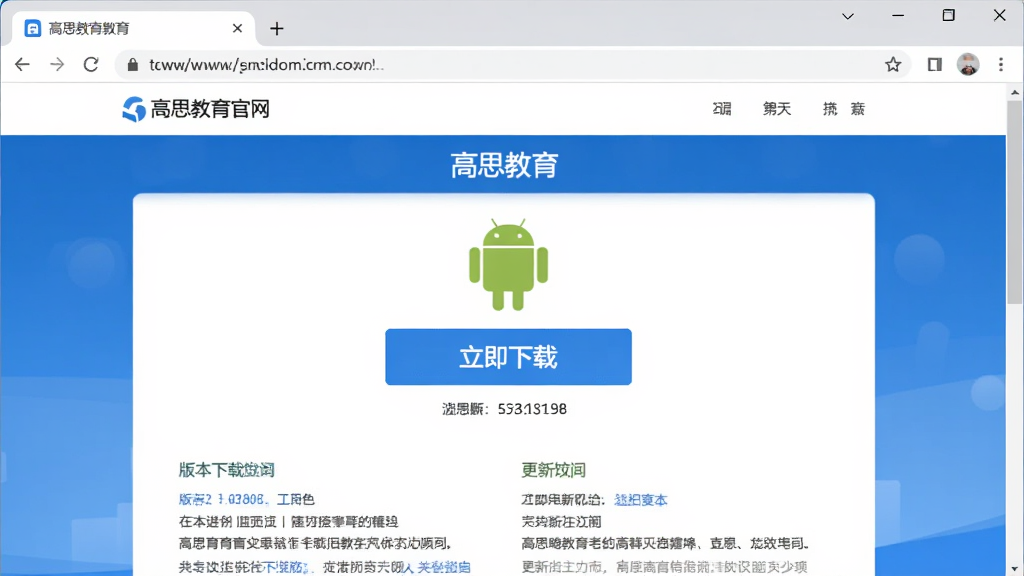The width and height of the screenshot is (1024, 576).
Task: Maximize the browser window
Action: click(948, 16)
